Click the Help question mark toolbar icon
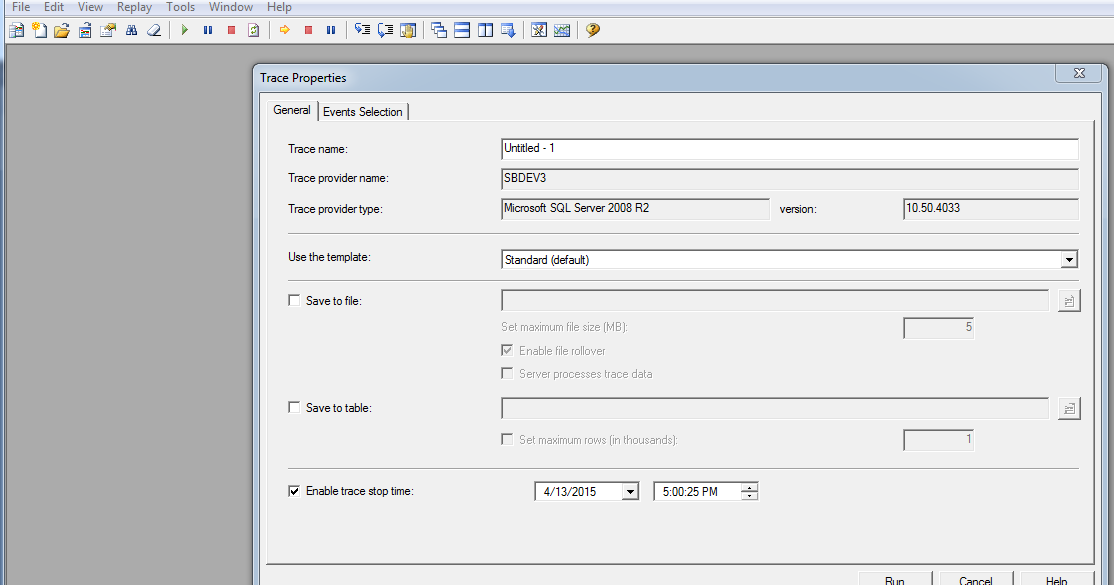Screen dimensions: 1114x585 [x=592, y=30]
